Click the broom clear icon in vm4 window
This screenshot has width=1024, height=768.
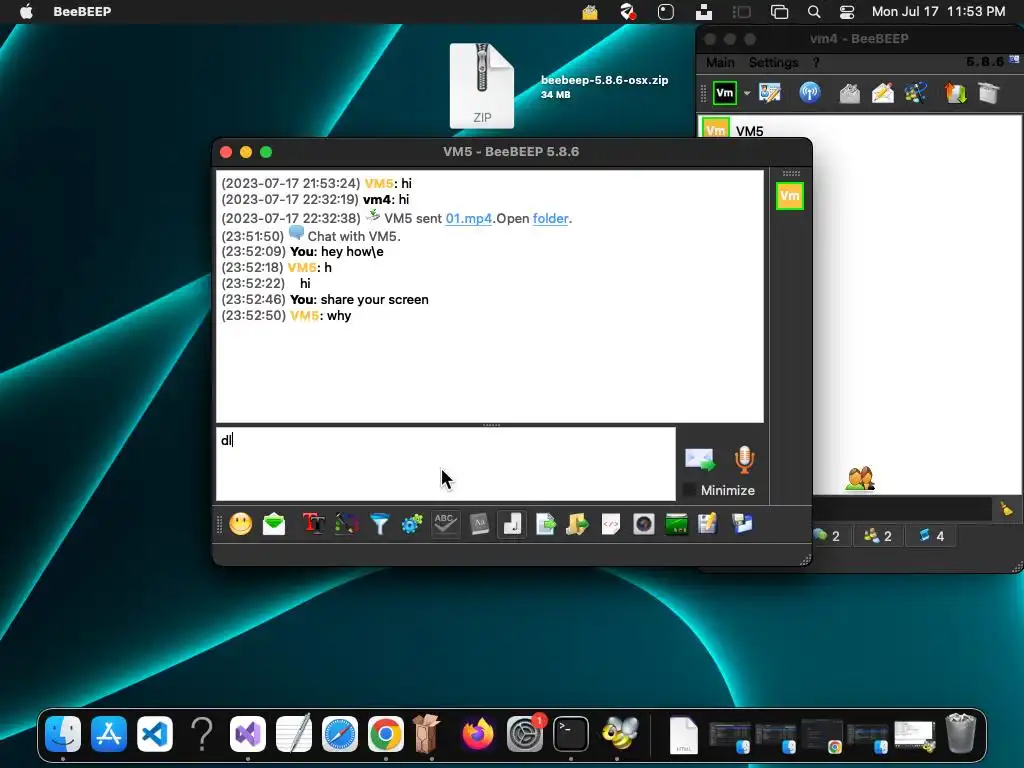click(1007, 509)
